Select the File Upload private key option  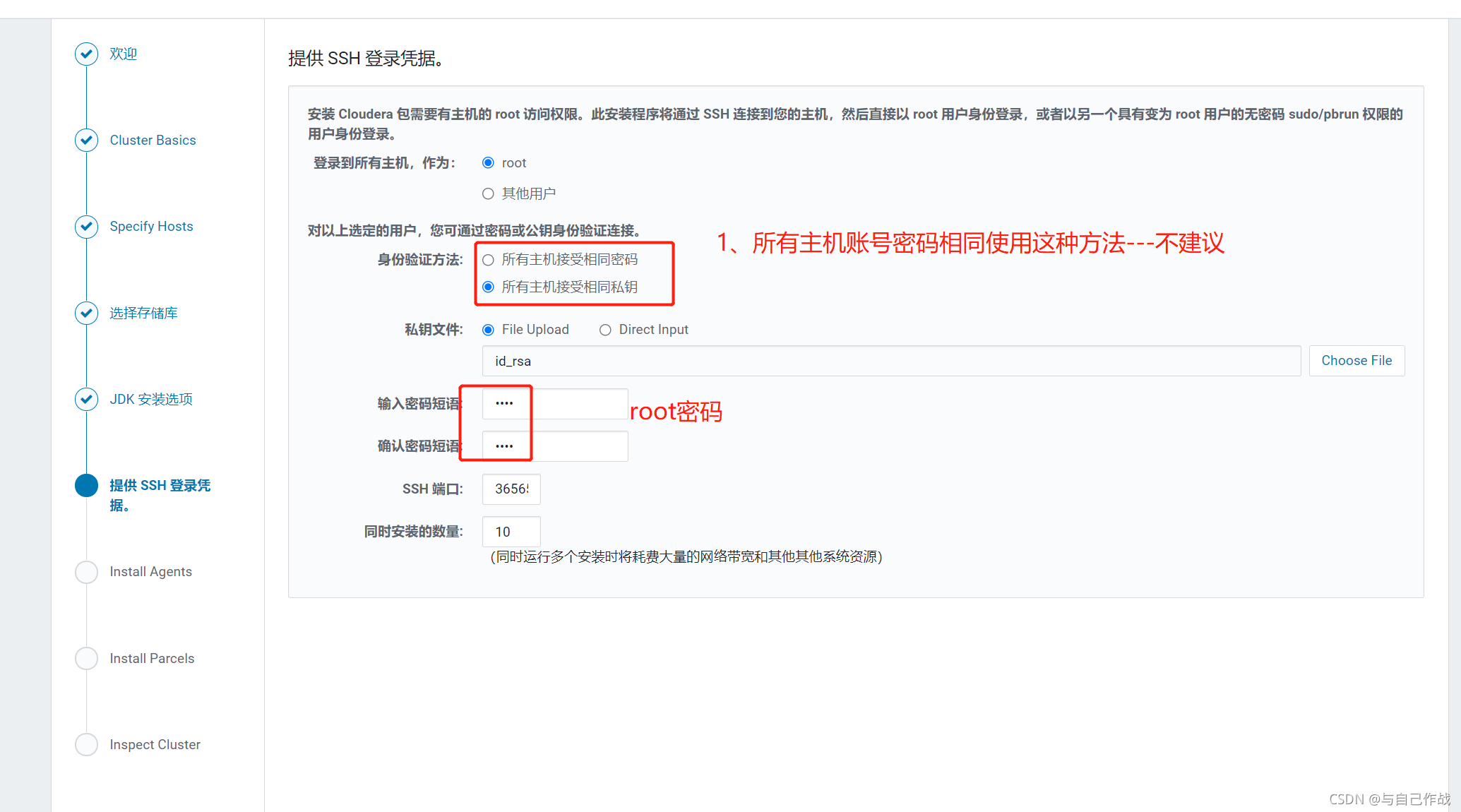tap(488, 330)
